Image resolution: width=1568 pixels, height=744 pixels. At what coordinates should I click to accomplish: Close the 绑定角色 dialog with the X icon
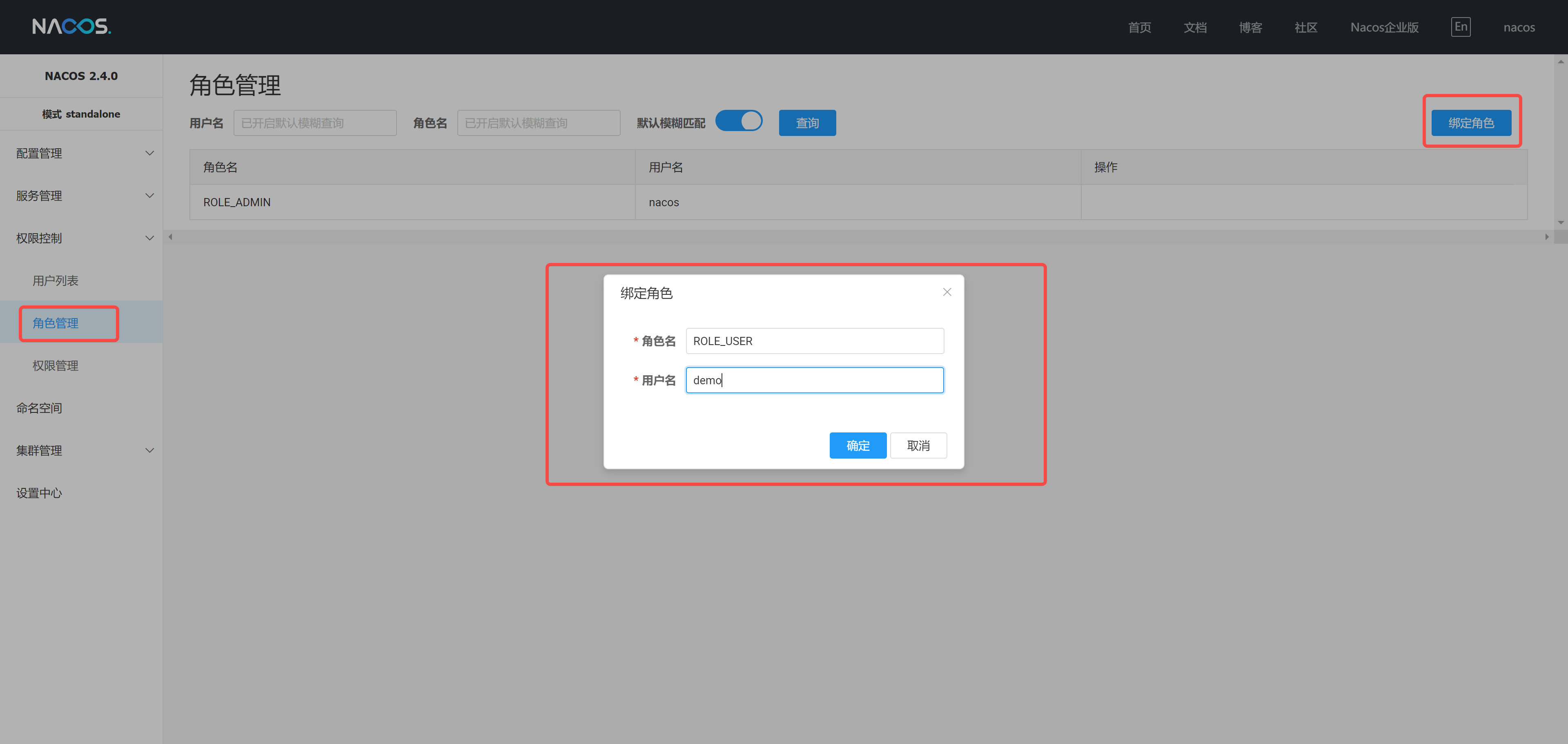947,292
